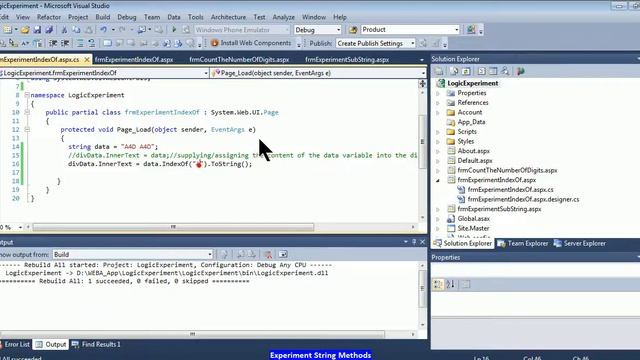Click the Navigate Backward toolbar icon

point(142,30)
